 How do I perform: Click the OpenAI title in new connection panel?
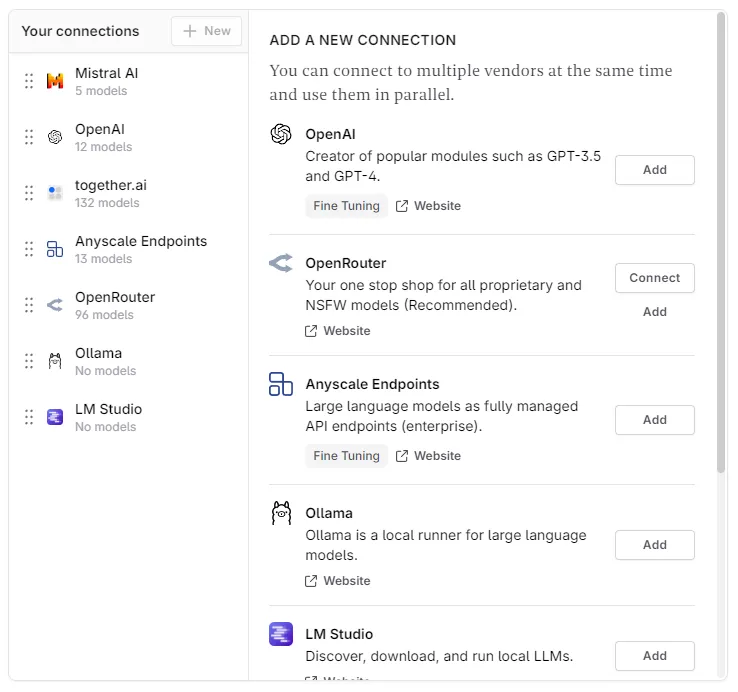330,135
